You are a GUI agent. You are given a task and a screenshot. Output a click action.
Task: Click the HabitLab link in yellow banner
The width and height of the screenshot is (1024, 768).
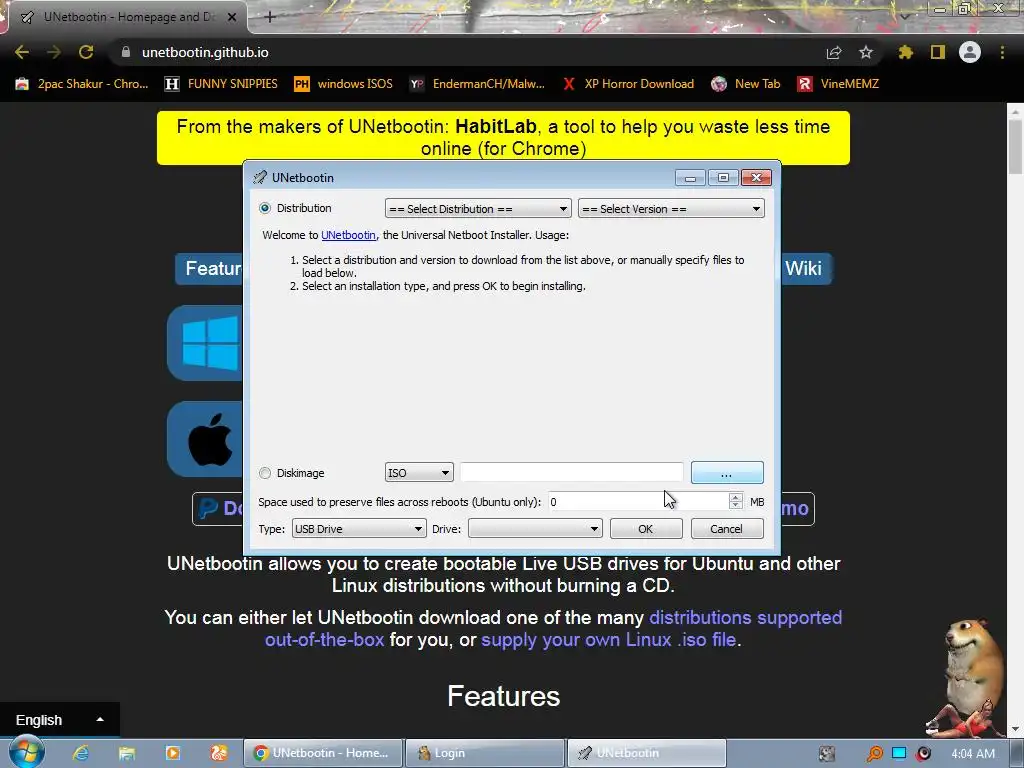pyautogui.click(x=496, y=126)
